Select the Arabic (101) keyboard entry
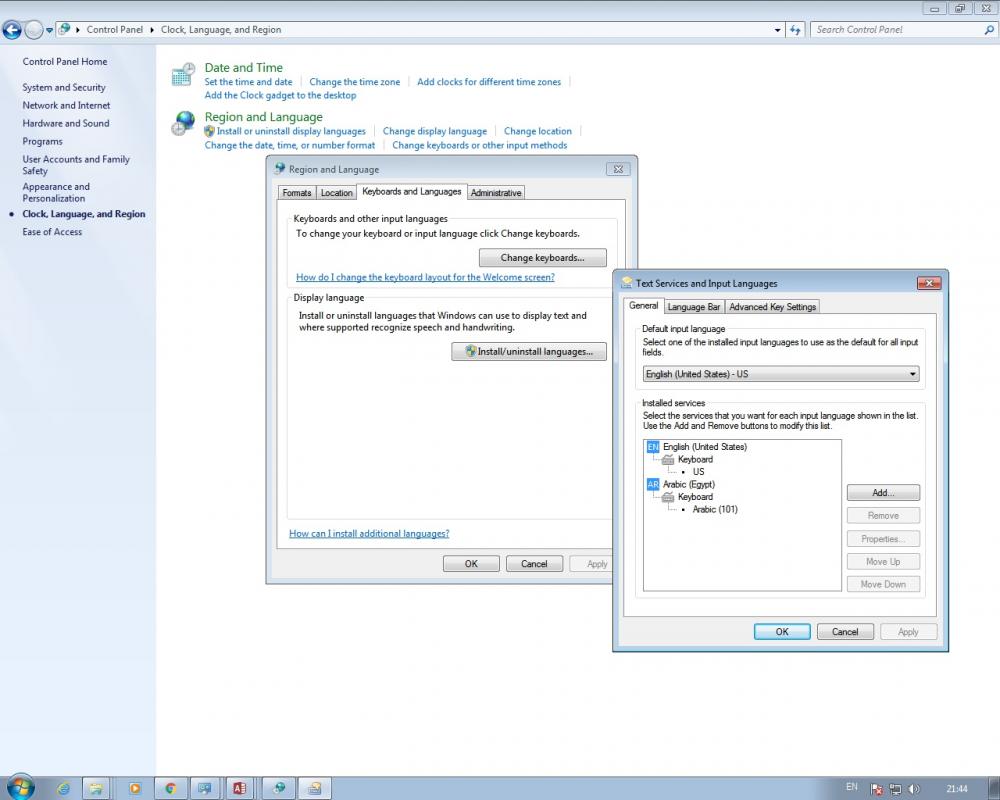Image resolution: width=1000 pixels, height=800 pixels. [x=715, y=509]
